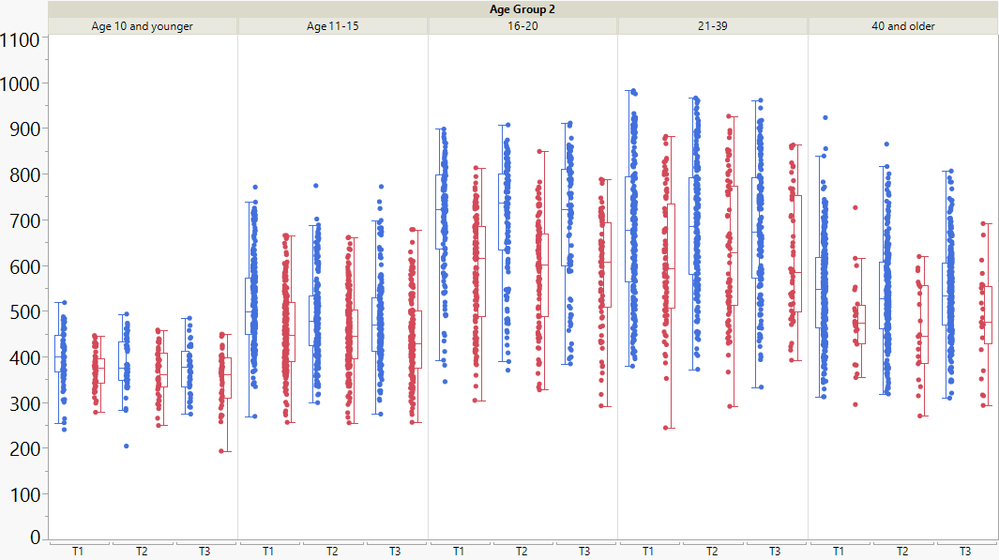Click the 300 y-axis label
The width and height of the screenshot is (999, 560).
(x=25, y=403)
